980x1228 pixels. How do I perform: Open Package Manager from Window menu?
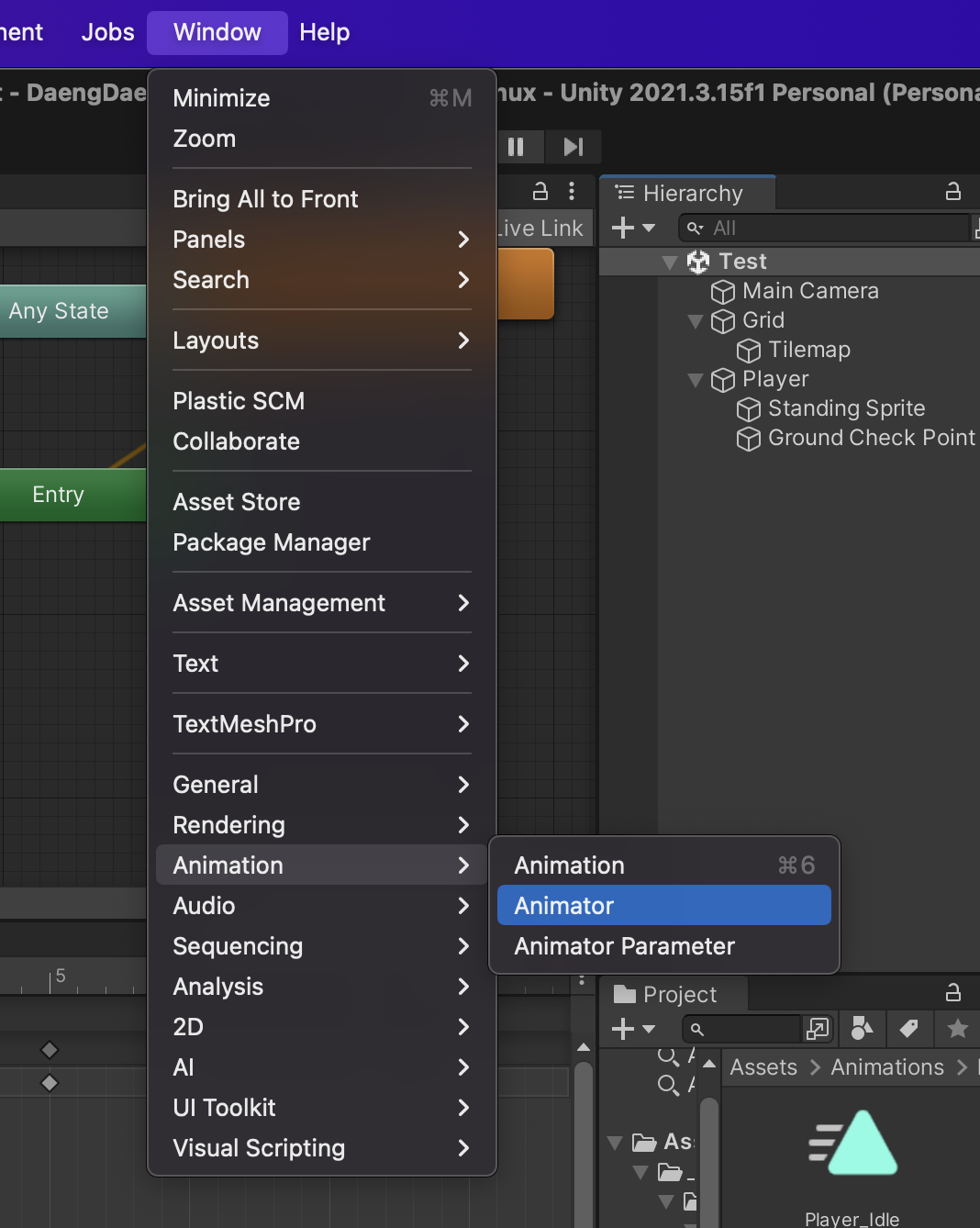[322, 541]
